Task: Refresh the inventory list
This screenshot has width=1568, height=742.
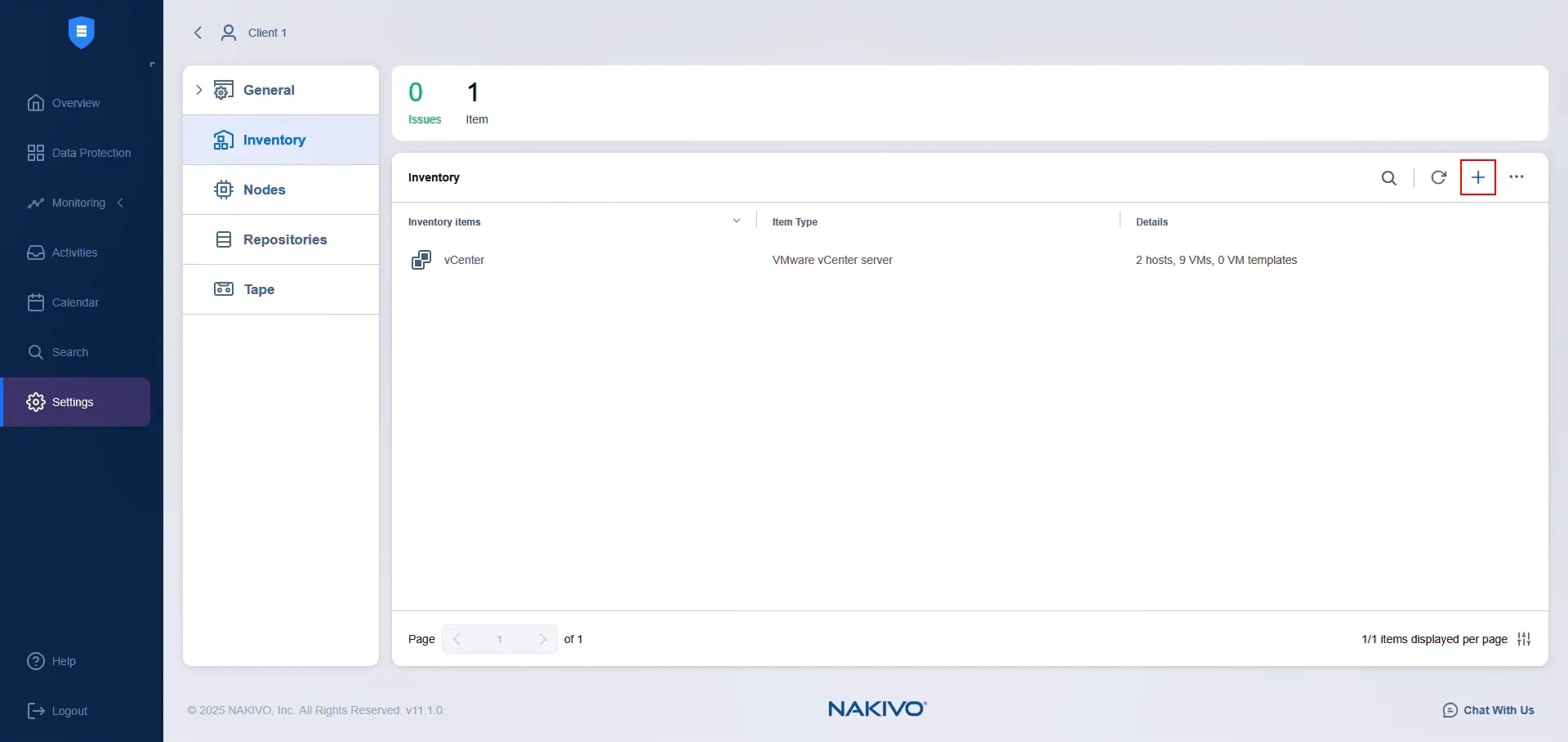Action: coord(1439,177)
